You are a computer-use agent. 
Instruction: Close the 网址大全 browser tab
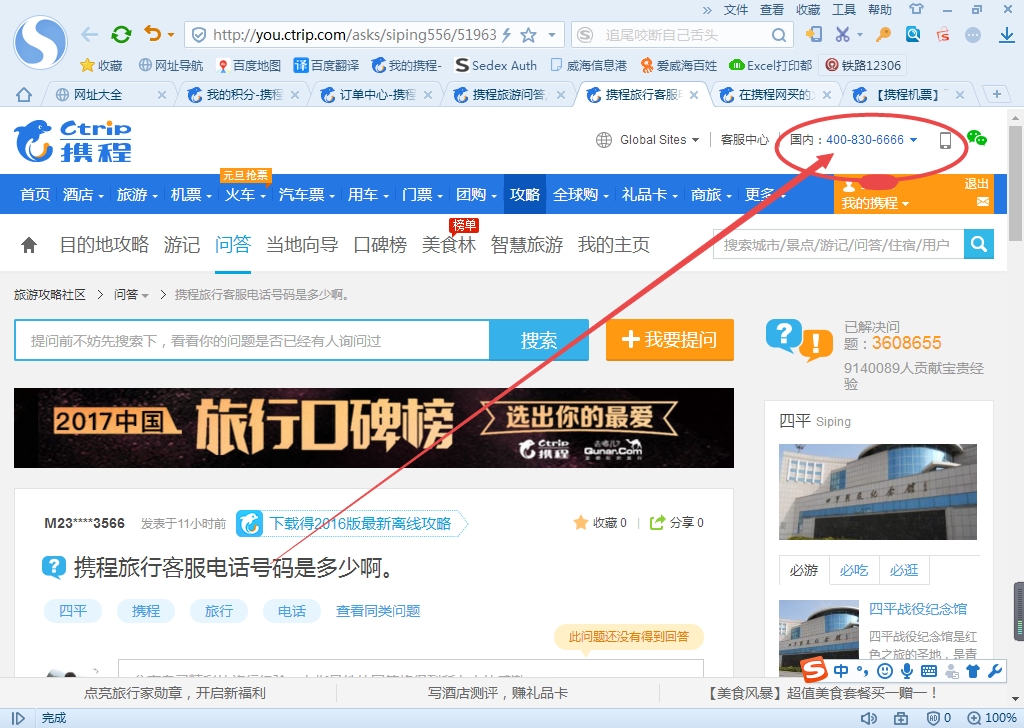point(161,95)
